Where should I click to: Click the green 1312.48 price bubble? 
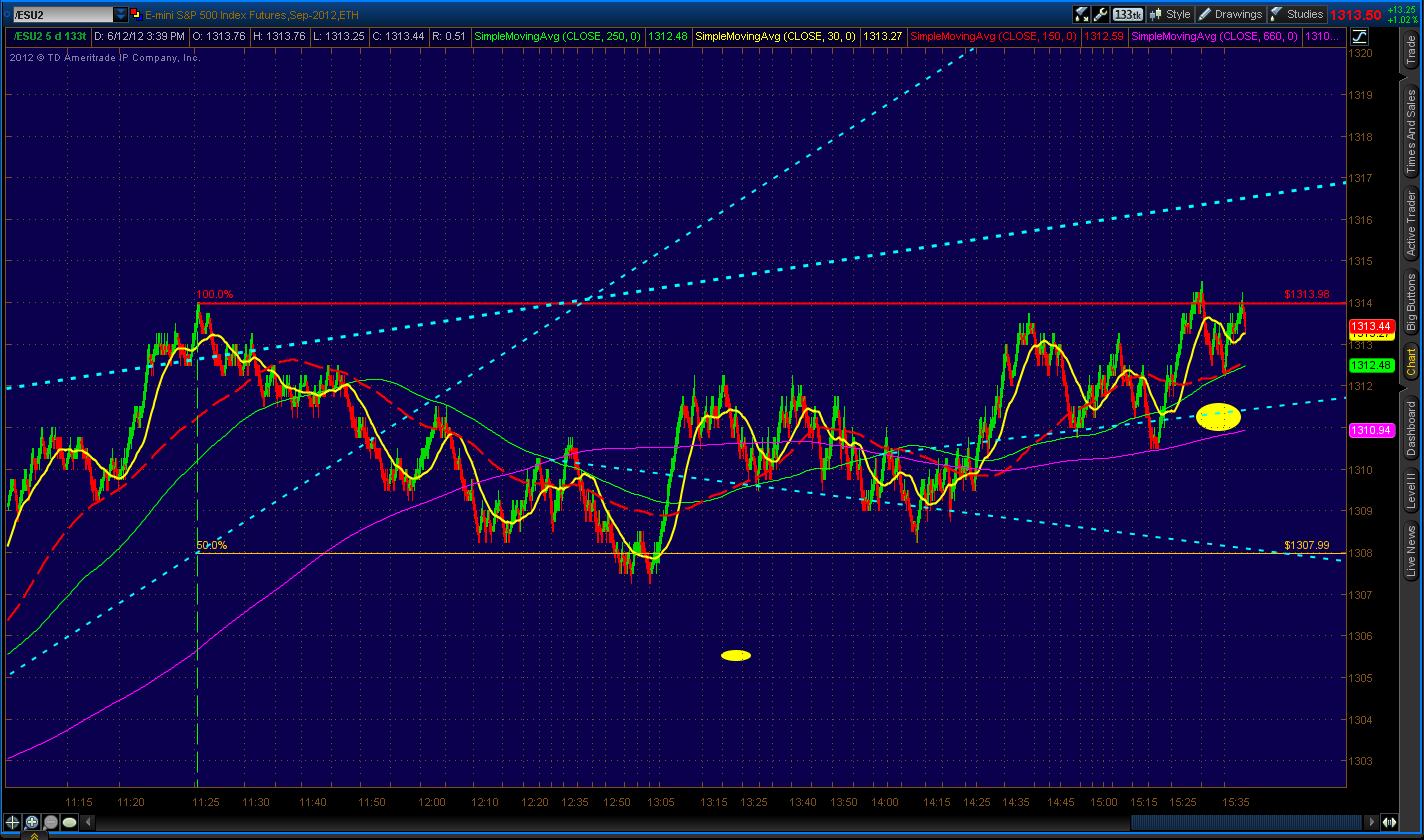(1371, 365)
